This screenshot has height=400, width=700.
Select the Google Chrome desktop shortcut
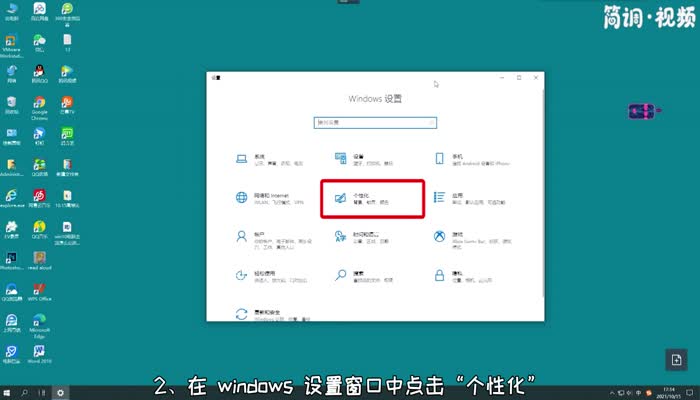click(x=39, y=108)
